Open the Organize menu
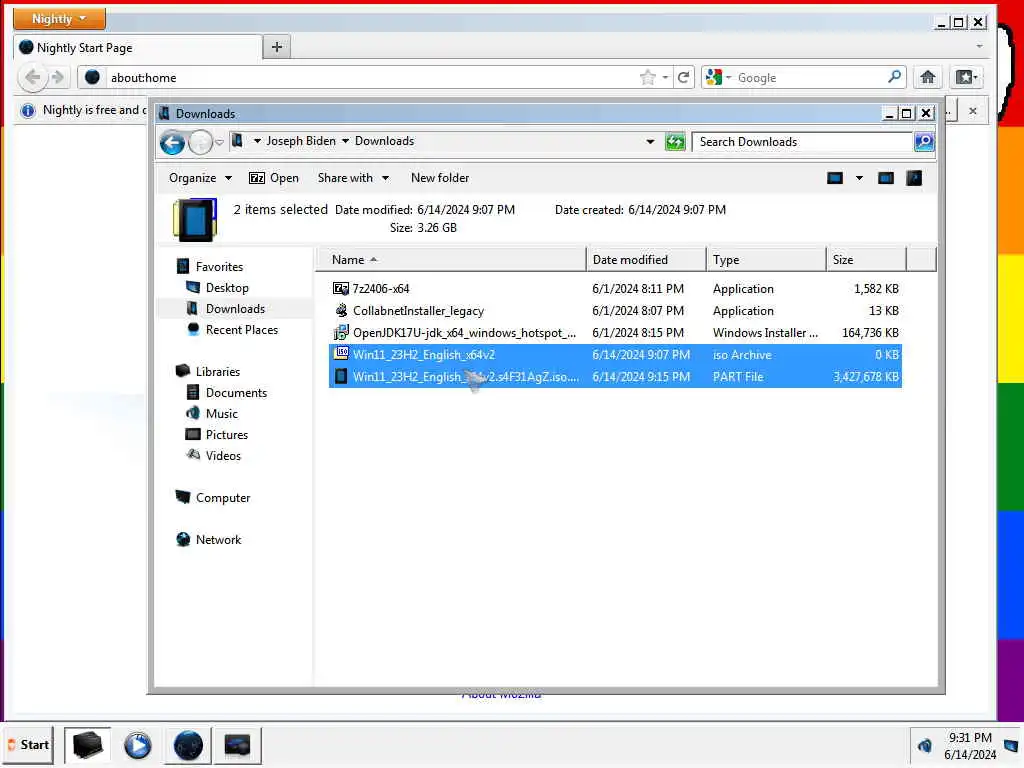This screenshot has height=768, width=1024. [x=200, y=178]
